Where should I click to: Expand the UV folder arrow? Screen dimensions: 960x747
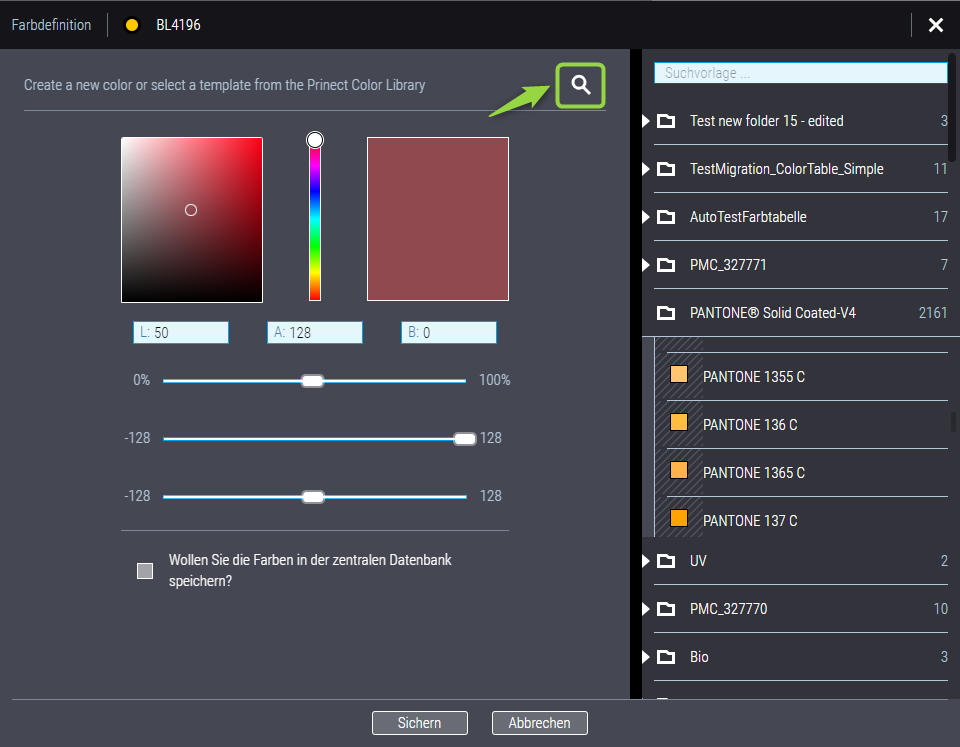pyautogui.click(x=646, y=561)
